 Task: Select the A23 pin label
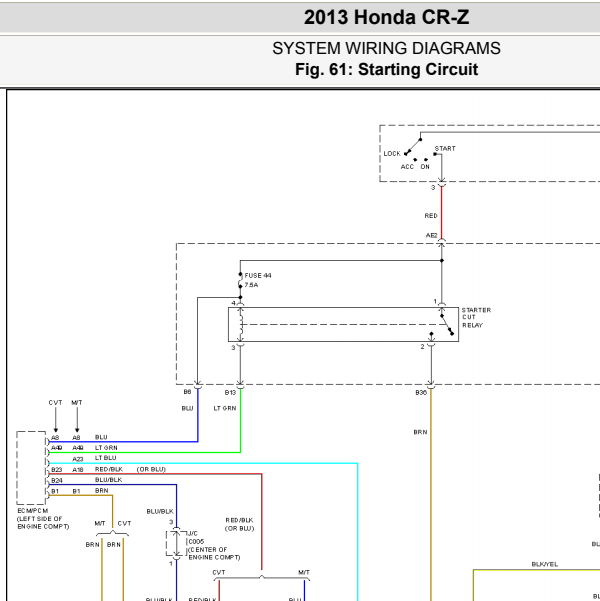(78, 459)
